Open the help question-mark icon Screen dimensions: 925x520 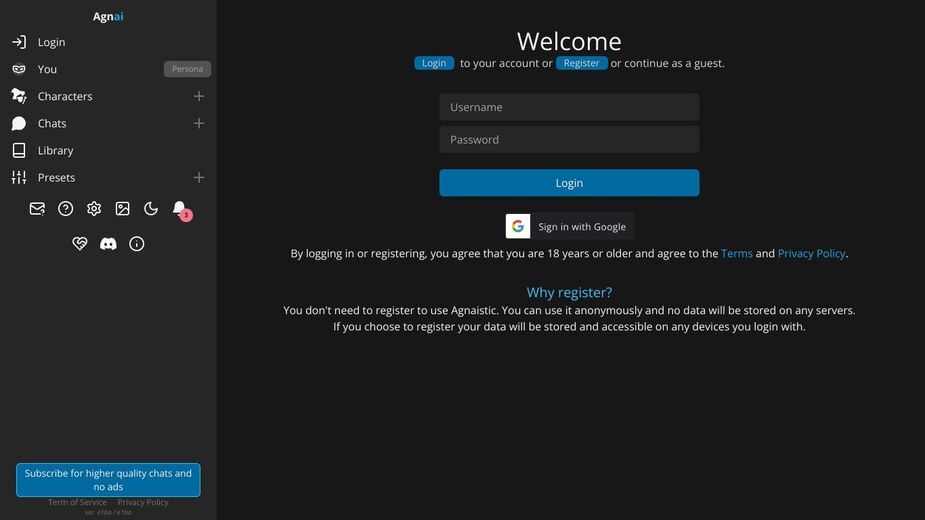coord(65,208)
